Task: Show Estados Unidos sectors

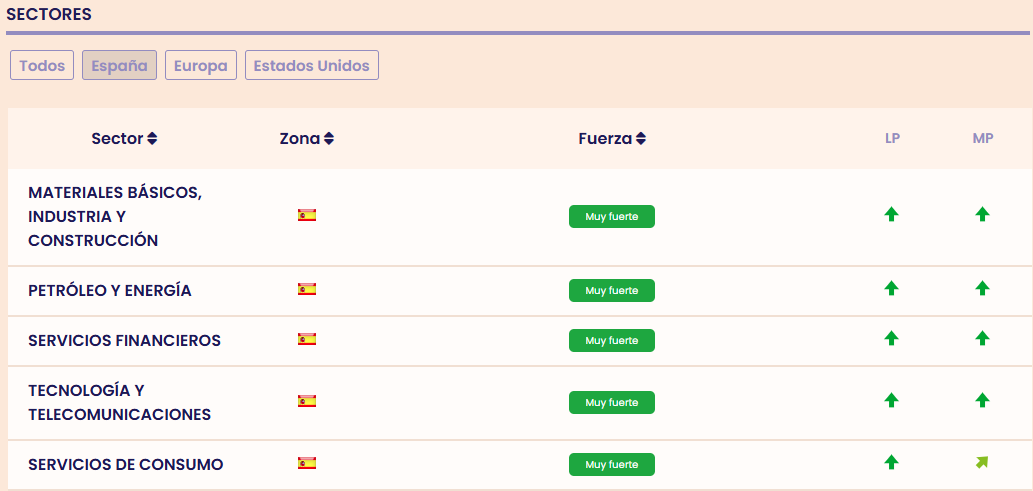Action: pos(311,66)
